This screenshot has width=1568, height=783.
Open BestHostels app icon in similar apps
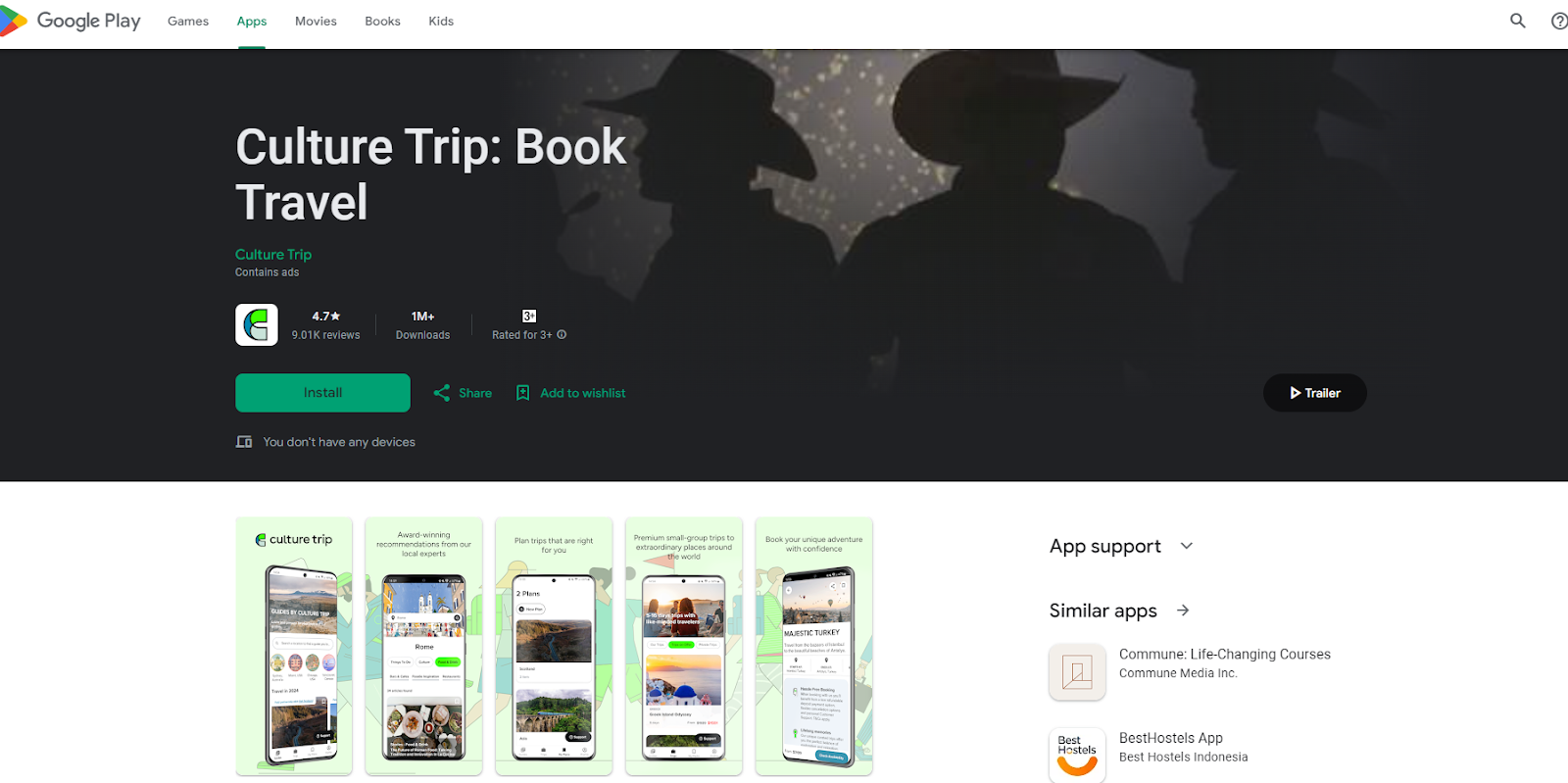tap(1077, 756)
